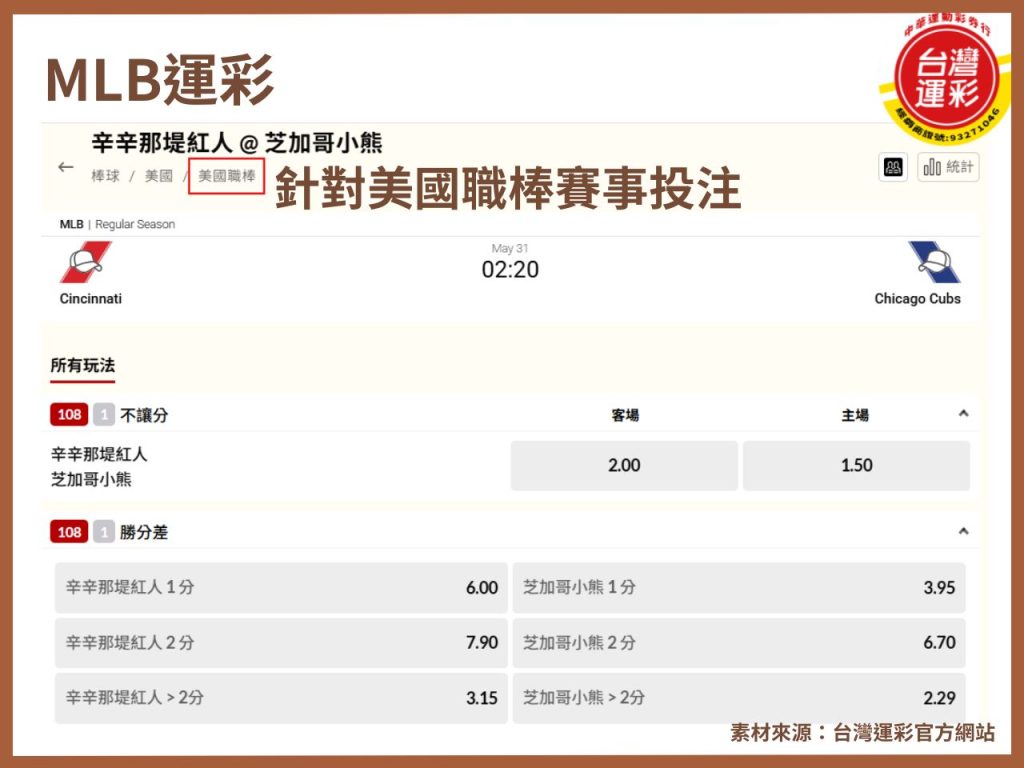Select 辛辛那堤紅人 2分 at 7.90

[281, 643]
